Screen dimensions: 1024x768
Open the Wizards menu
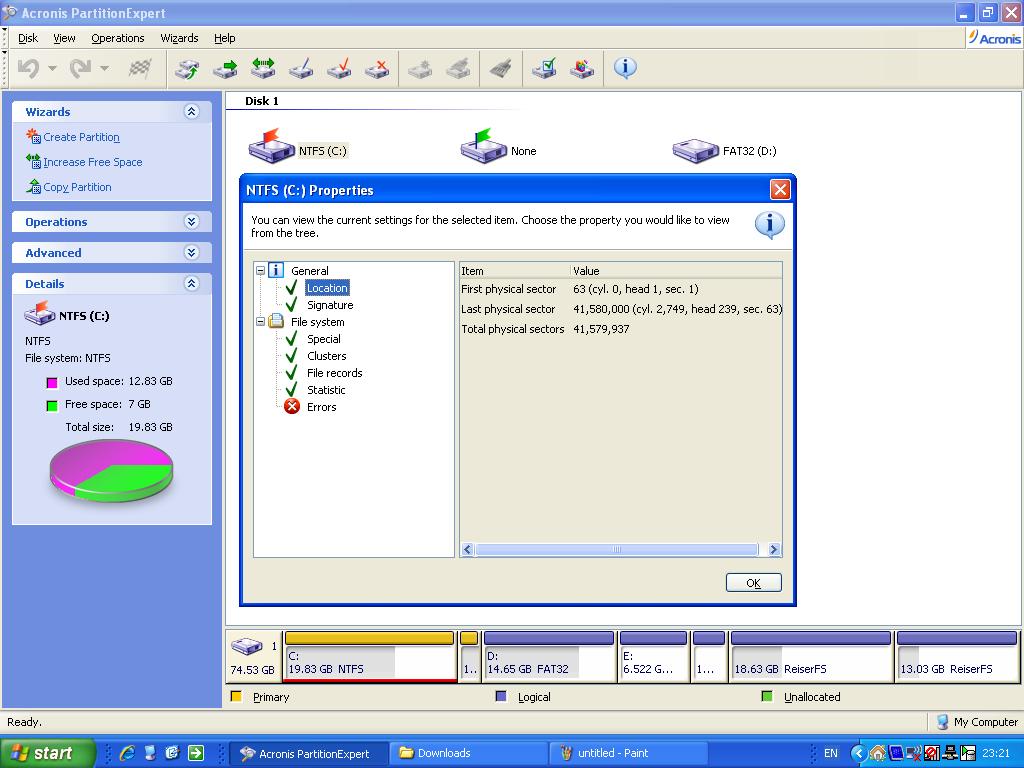pyautogui.click(x=180, y=38)
